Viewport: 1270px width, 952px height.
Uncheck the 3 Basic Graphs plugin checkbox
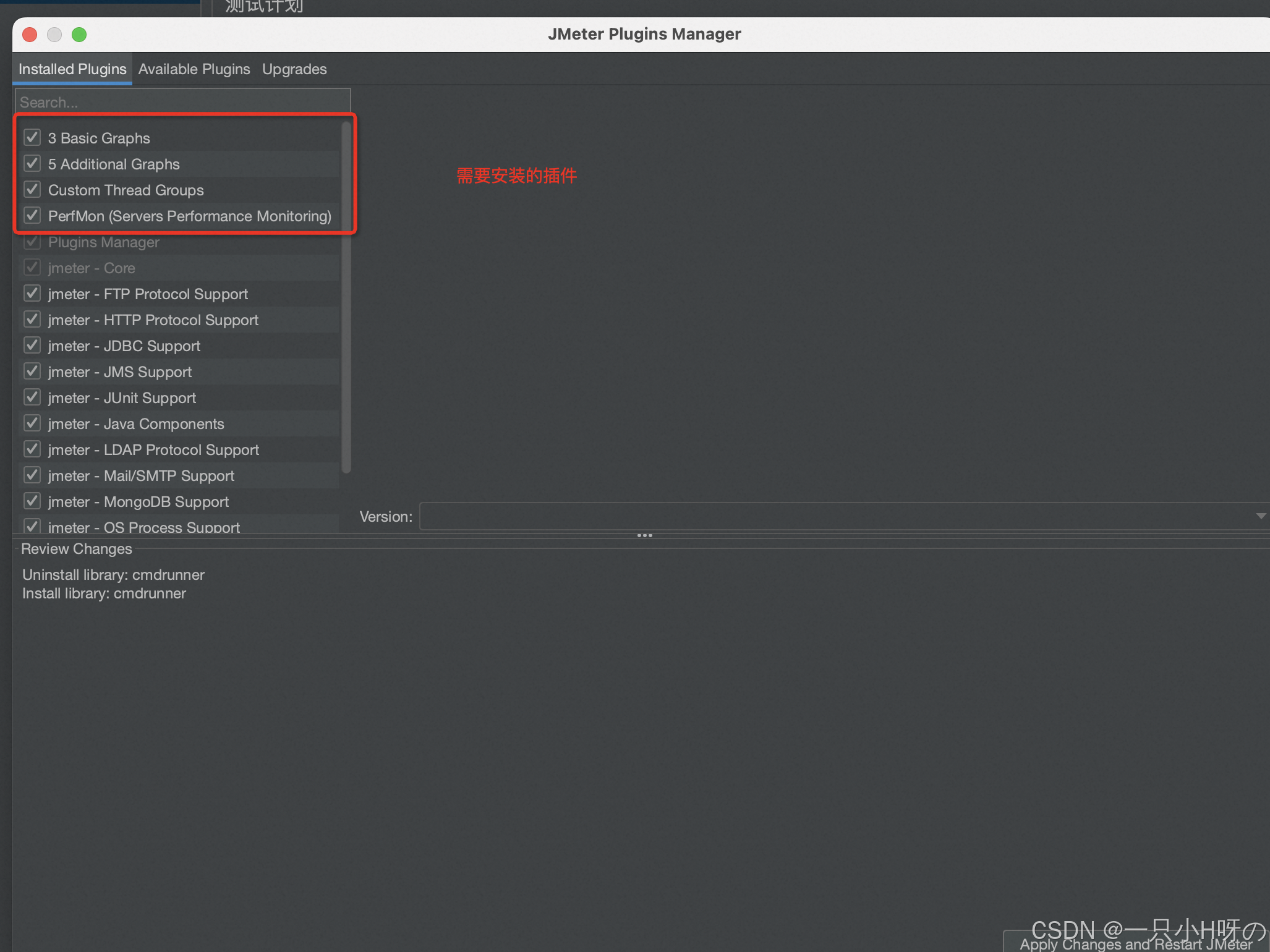coord(32,137)
